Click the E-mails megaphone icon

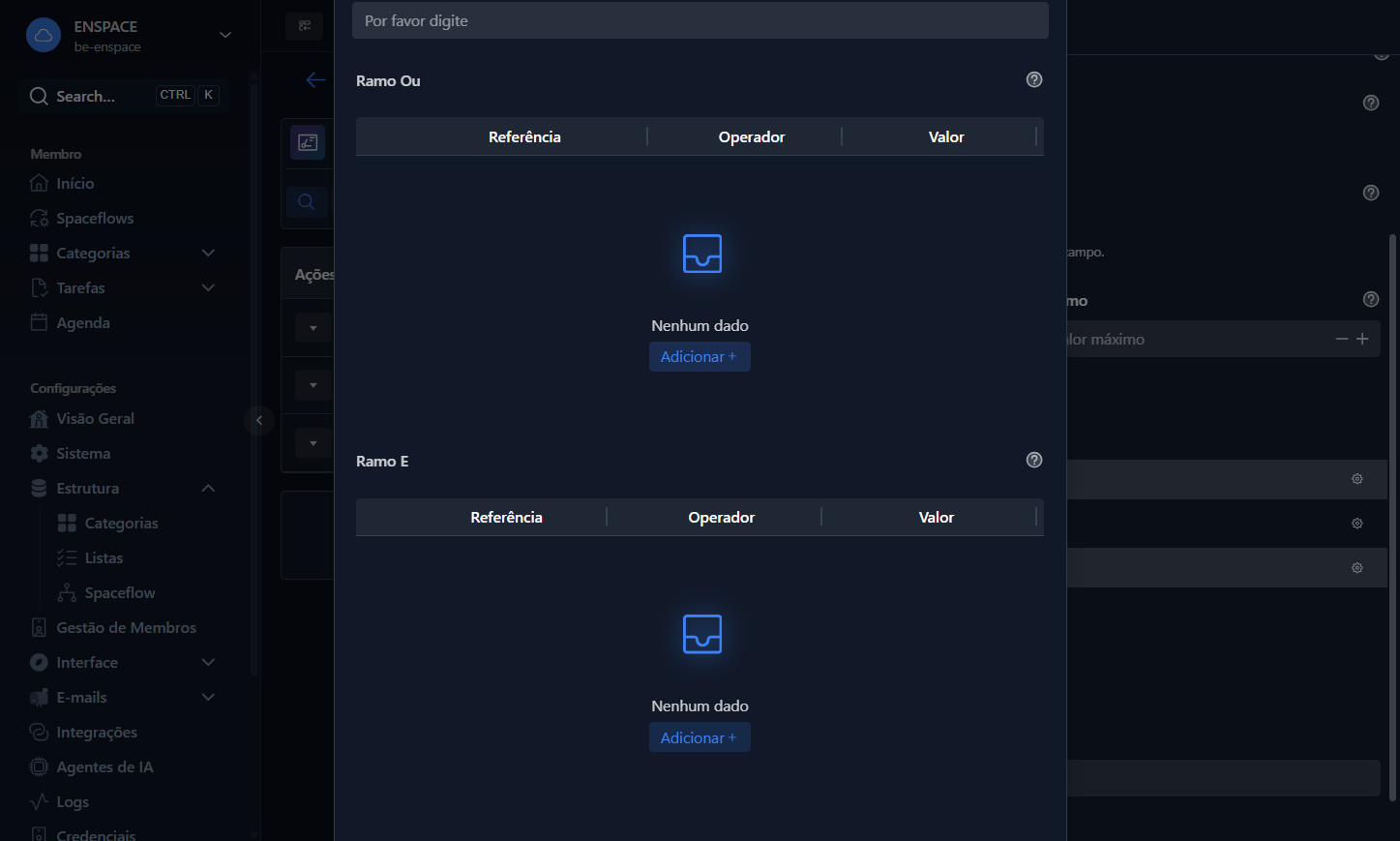tap(39, 698)
